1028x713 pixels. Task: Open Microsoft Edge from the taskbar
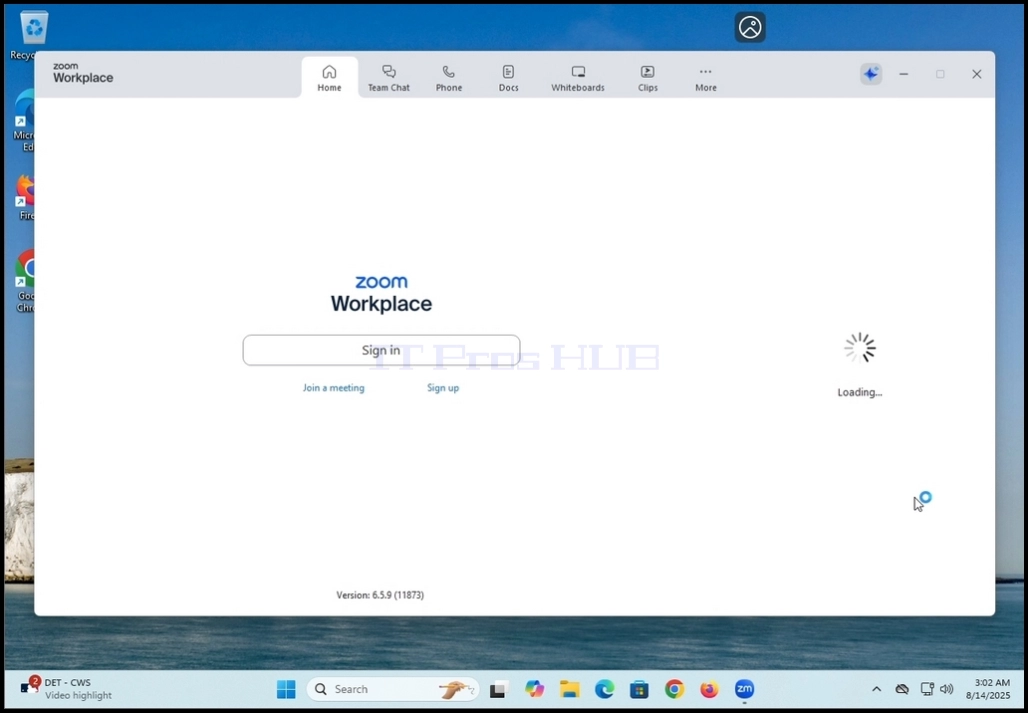pyautogui.click(x=604, y=689)
